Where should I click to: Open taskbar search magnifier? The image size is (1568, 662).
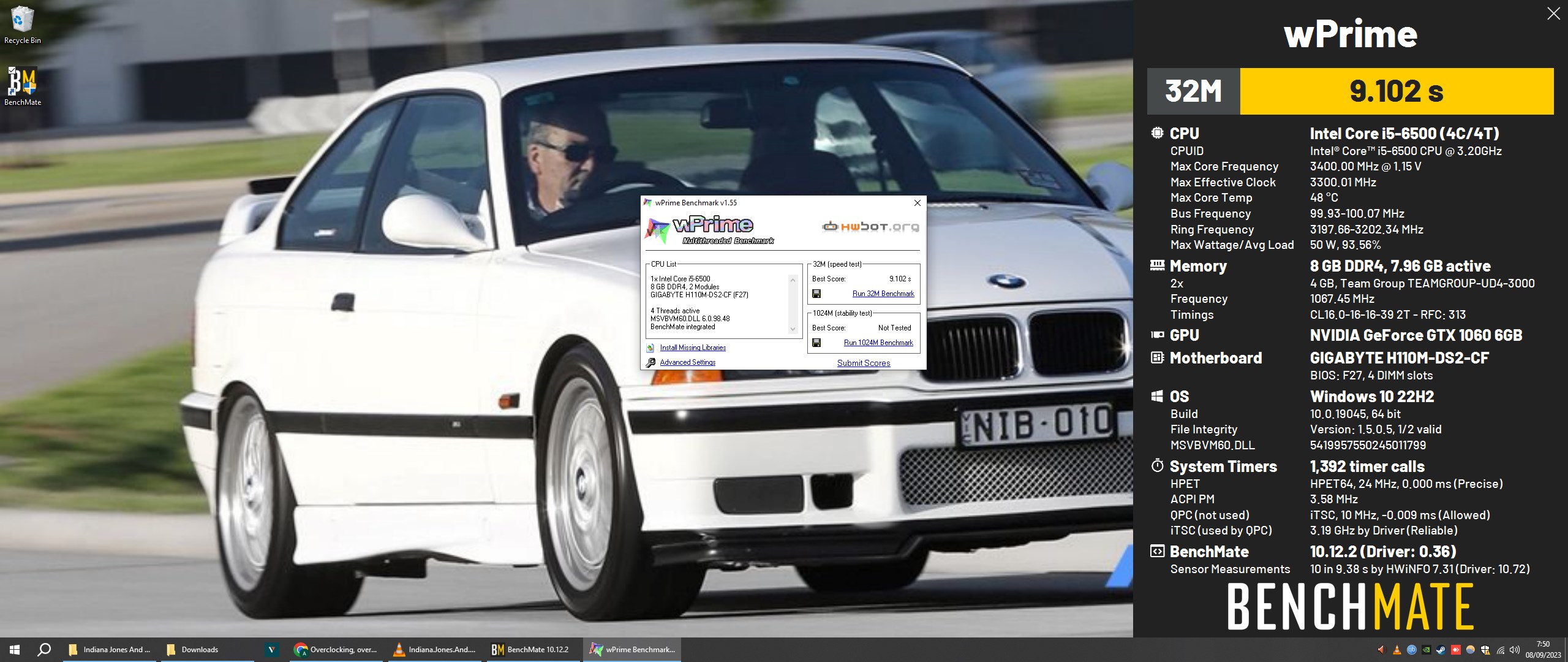tap(44, 650)
